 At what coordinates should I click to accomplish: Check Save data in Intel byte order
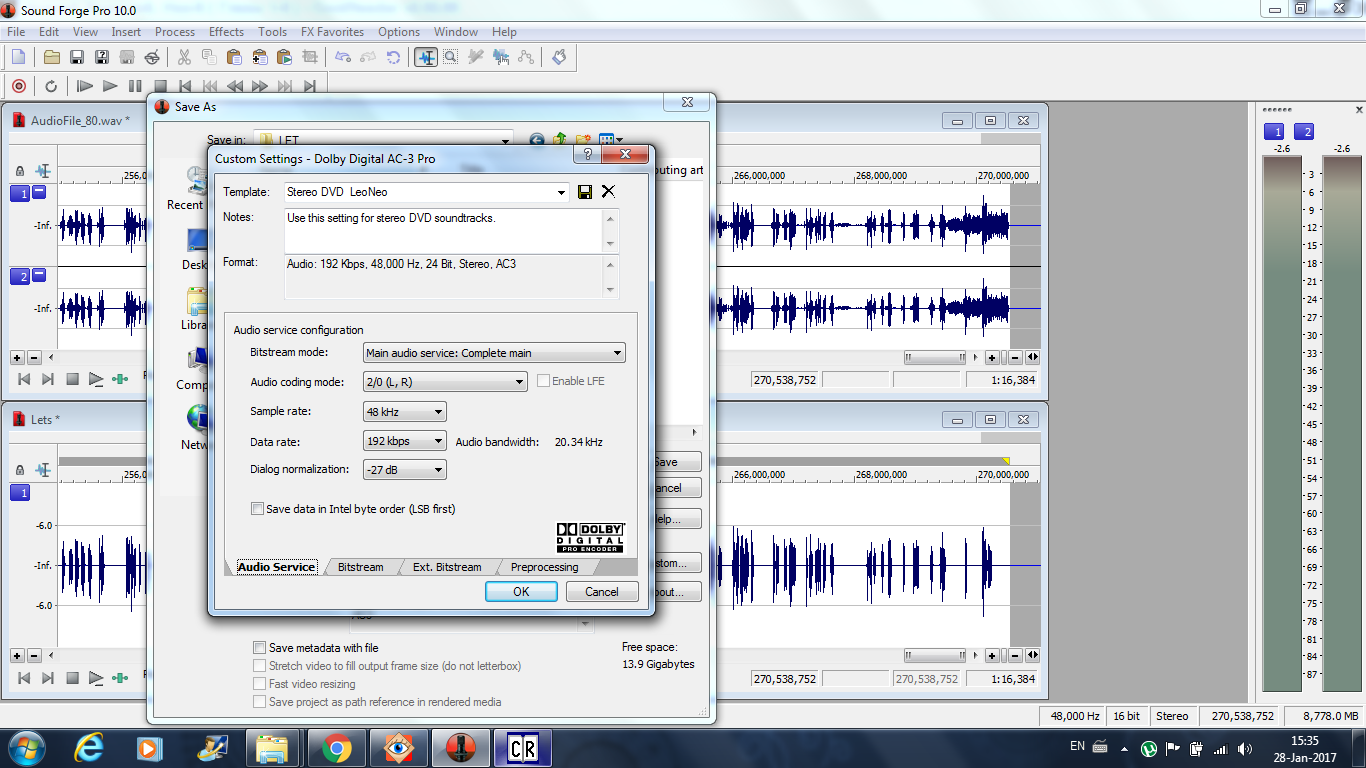(258, 509)
